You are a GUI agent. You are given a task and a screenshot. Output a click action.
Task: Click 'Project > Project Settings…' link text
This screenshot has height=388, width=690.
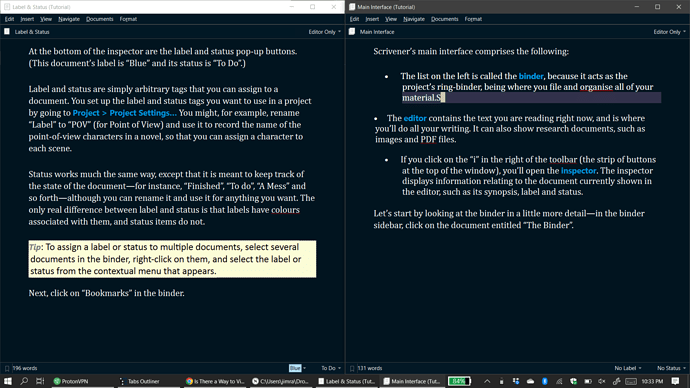(125, 113)
